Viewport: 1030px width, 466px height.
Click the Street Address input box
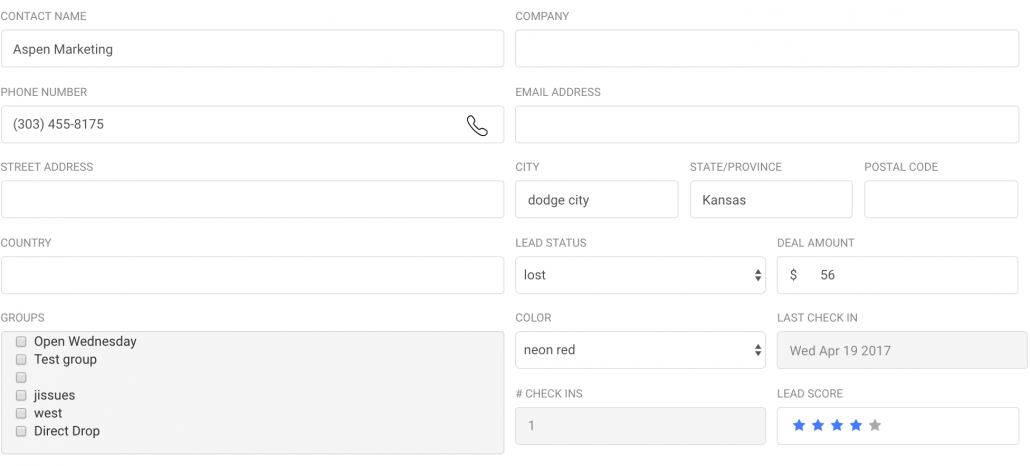pos(252,200)
